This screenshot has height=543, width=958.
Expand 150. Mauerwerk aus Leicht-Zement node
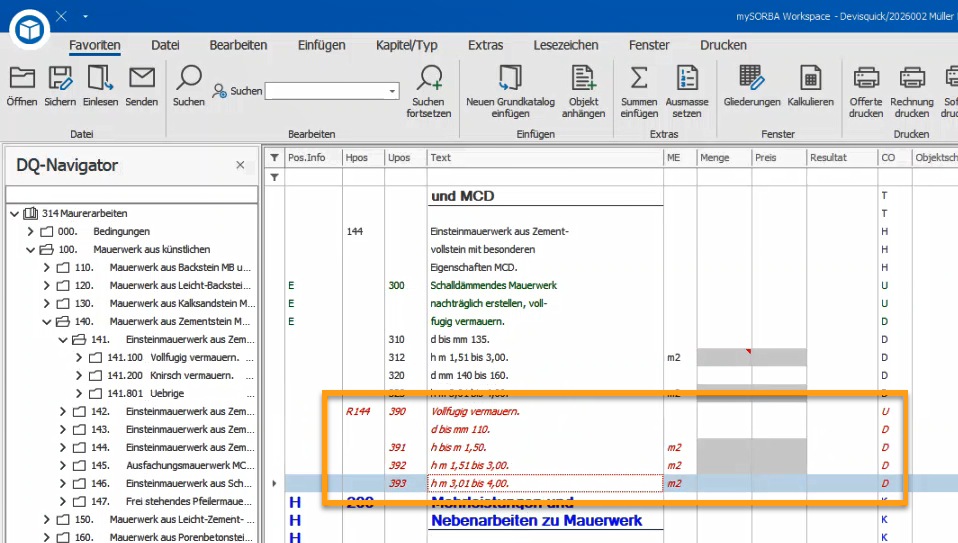pos(46,519)
